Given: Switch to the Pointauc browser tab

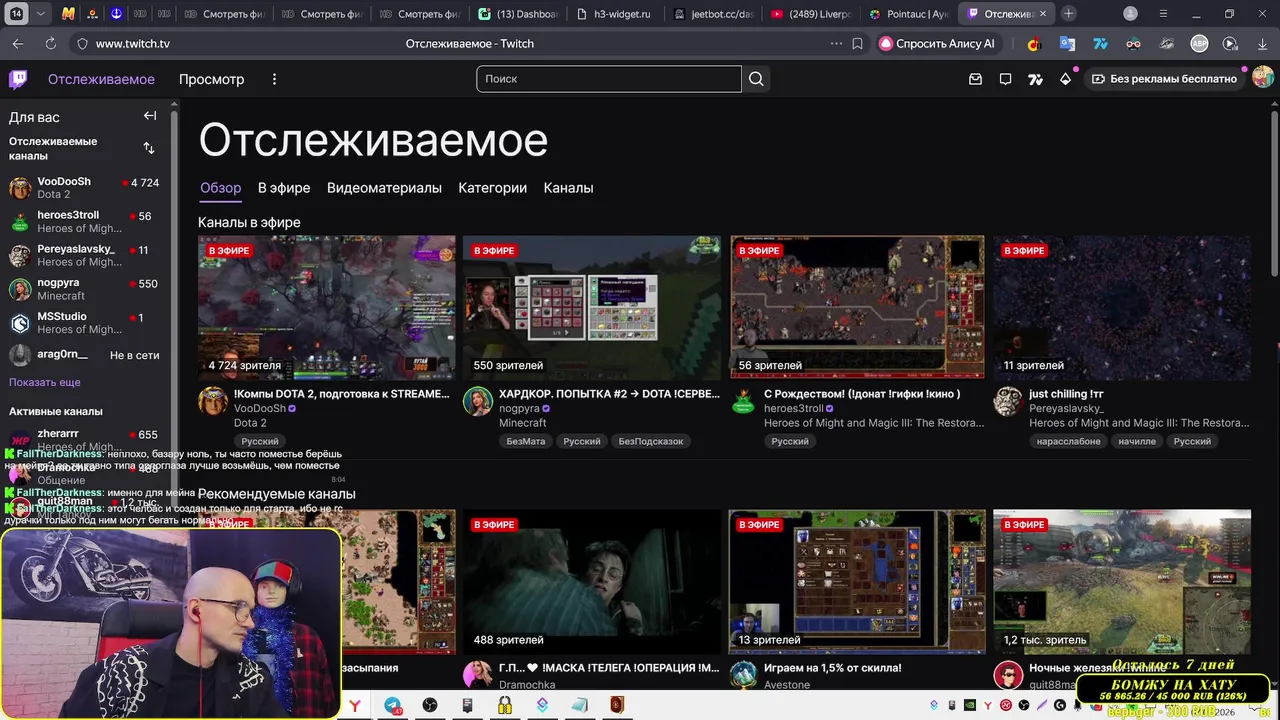Looking at the screenshot, I should pos(908,14).
